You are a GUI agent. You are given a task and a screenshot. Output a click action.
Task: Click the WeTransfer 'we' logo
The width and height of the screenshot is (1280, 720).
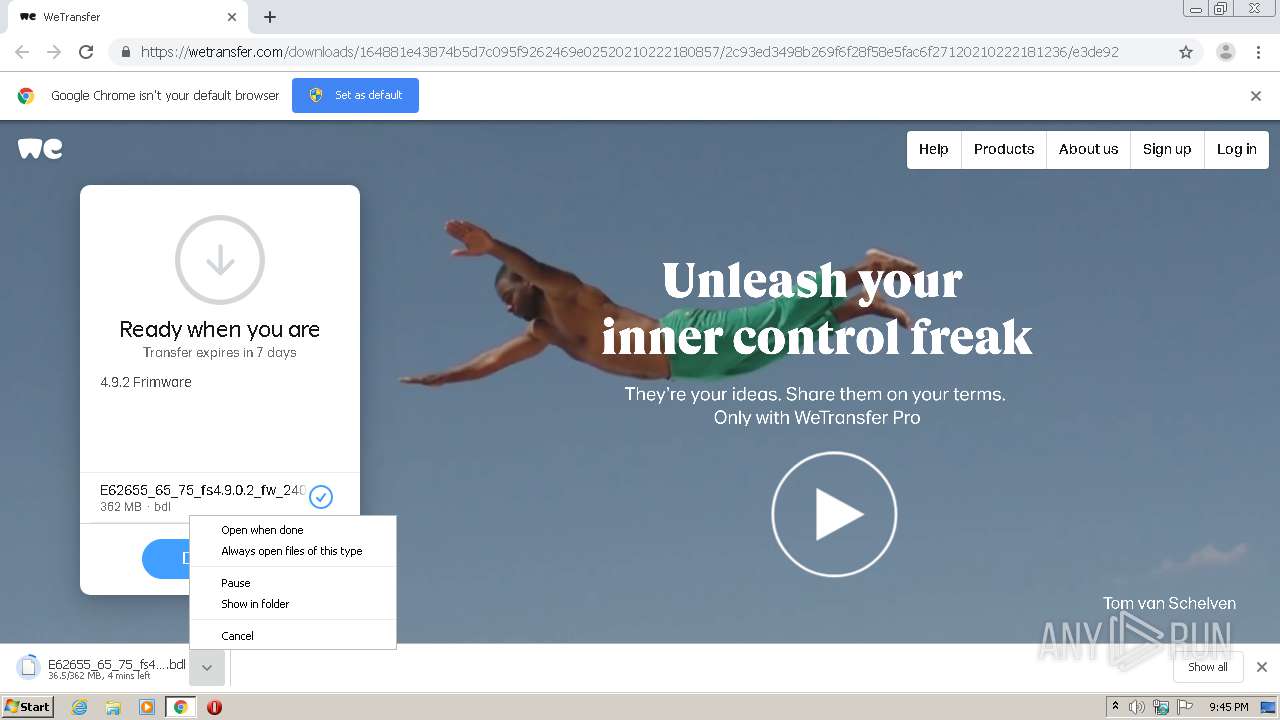[40, 149]
